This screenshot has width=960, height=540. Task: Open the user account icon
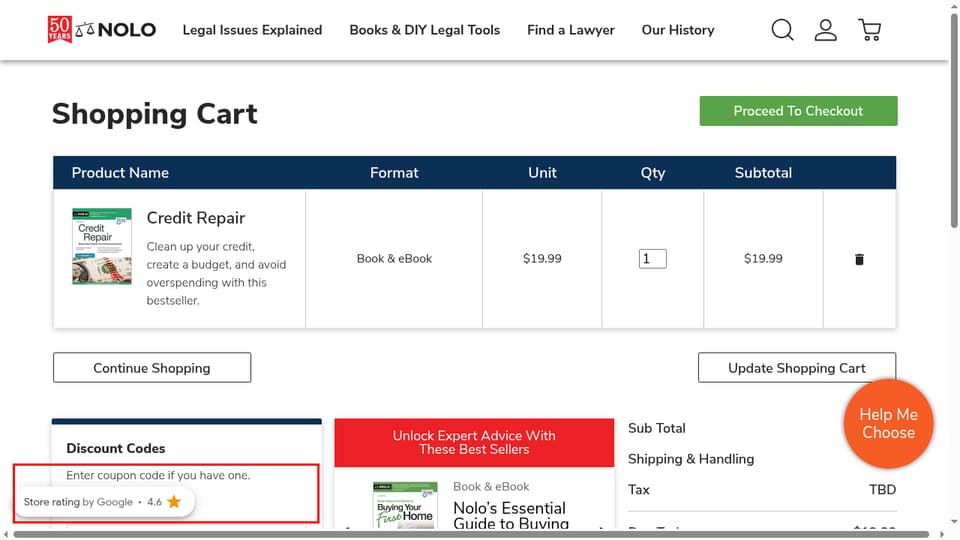point(825,29)
